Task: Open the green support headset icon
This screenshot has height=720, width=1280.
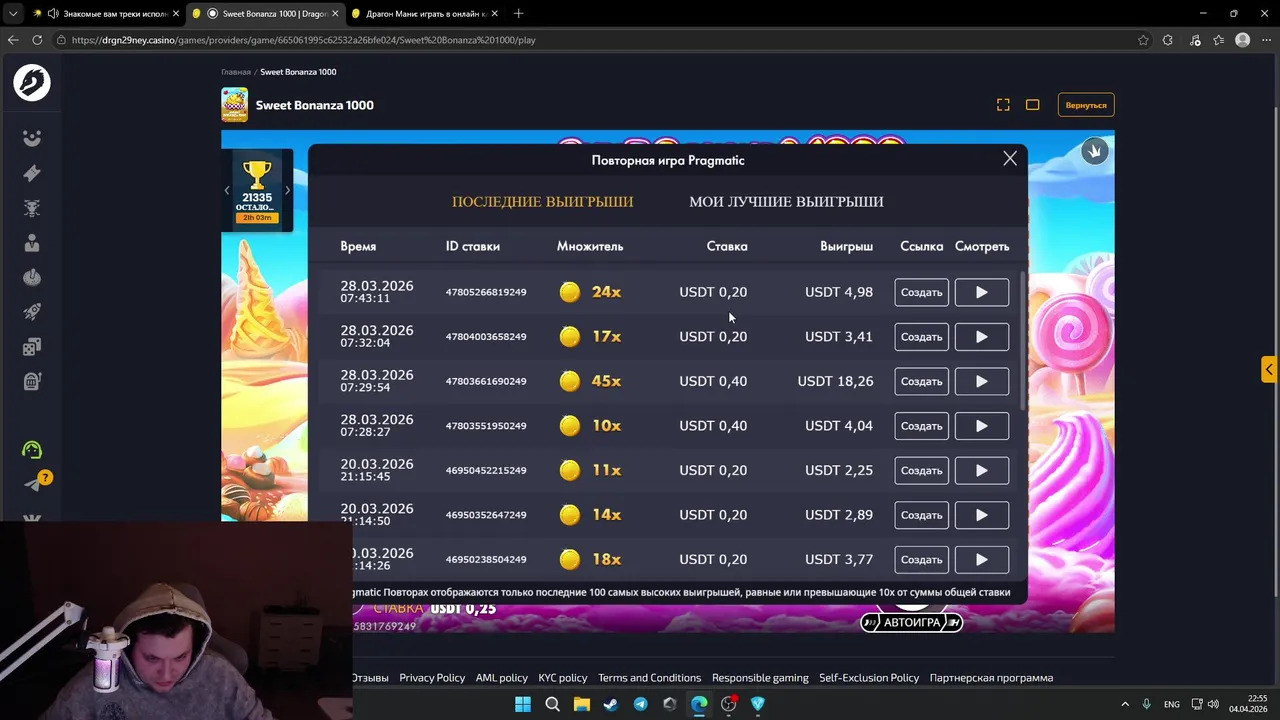Action: pyautogui.click(x=32, y=450)
